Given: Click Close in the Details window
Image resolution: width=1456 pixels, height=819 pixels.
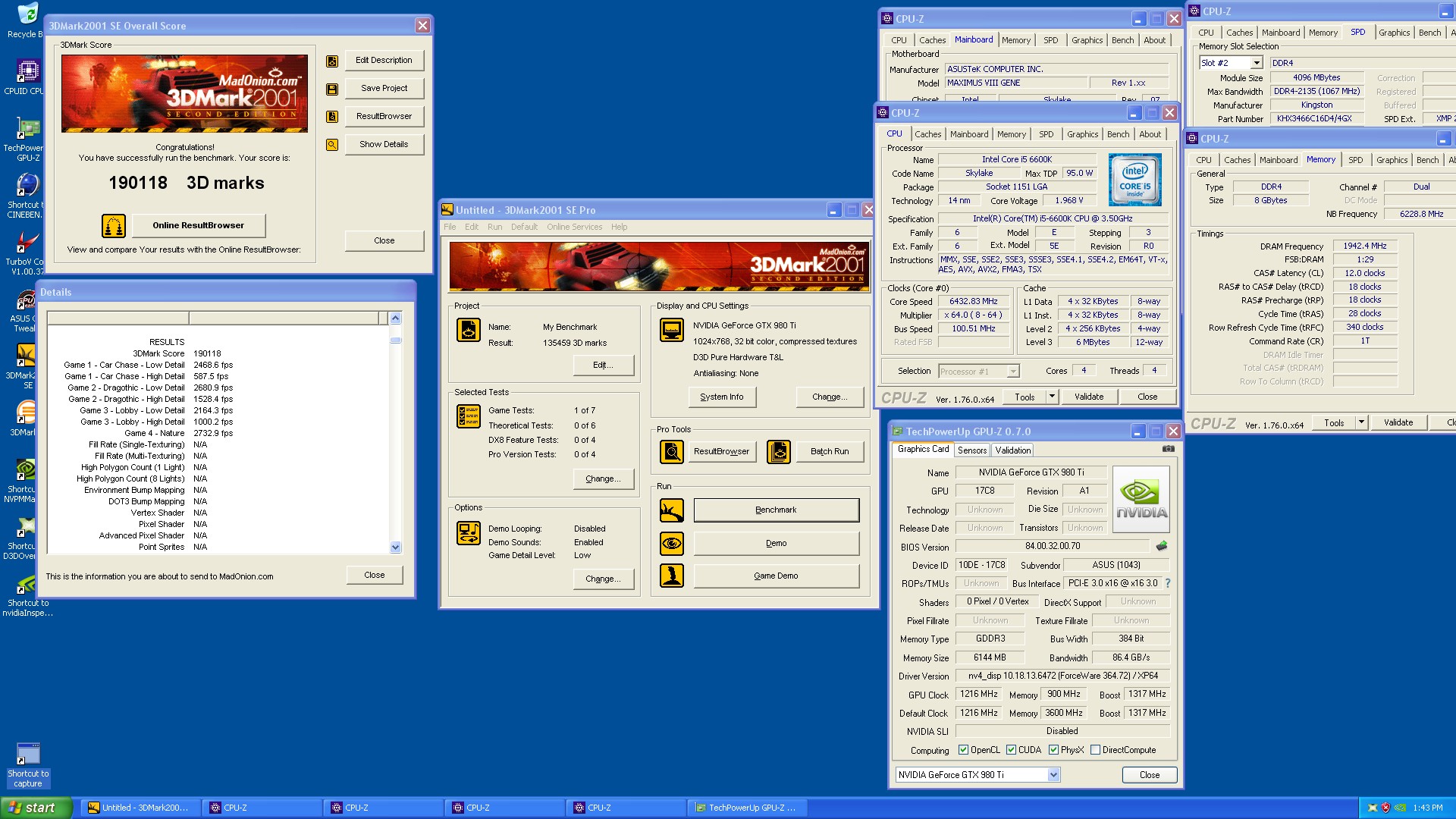Looking at the screenshot, I should coord(375,575).
